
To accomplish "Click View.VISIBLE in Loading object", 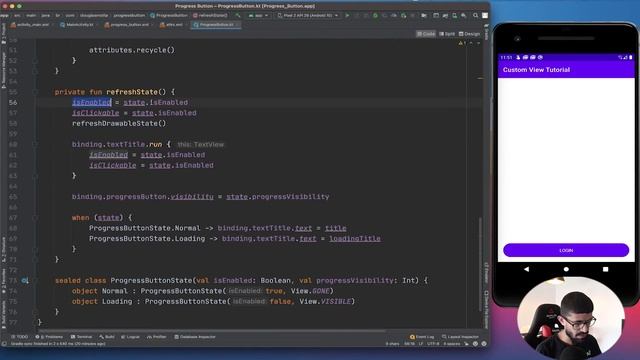I will point(325,302).
